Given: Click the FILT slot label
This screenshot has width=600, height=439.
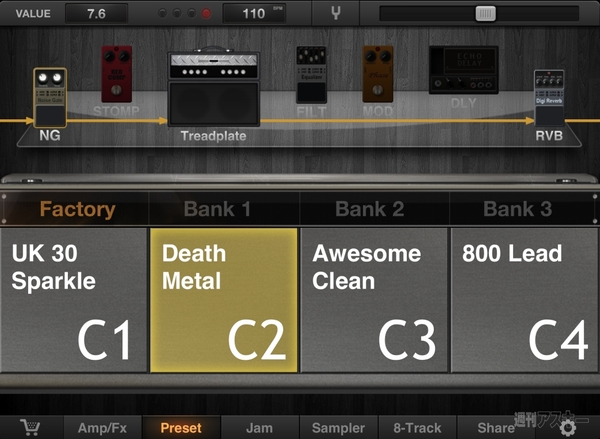Looking at the screenshot, I should pos(311,112).
